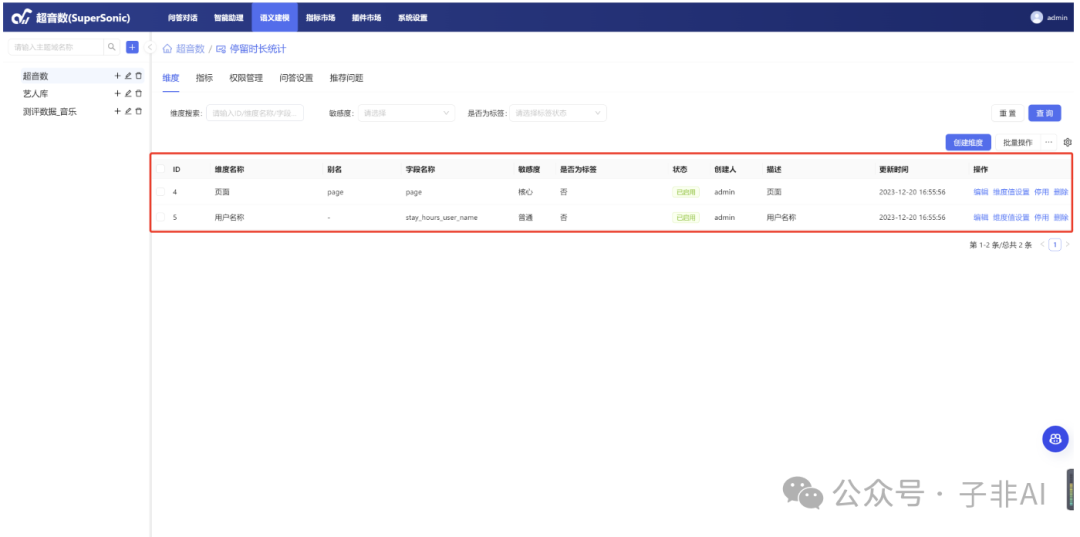Delete the 测评数据_音乐 domain via trash icon
The image size is (1080, 537).
coord(139,111)
